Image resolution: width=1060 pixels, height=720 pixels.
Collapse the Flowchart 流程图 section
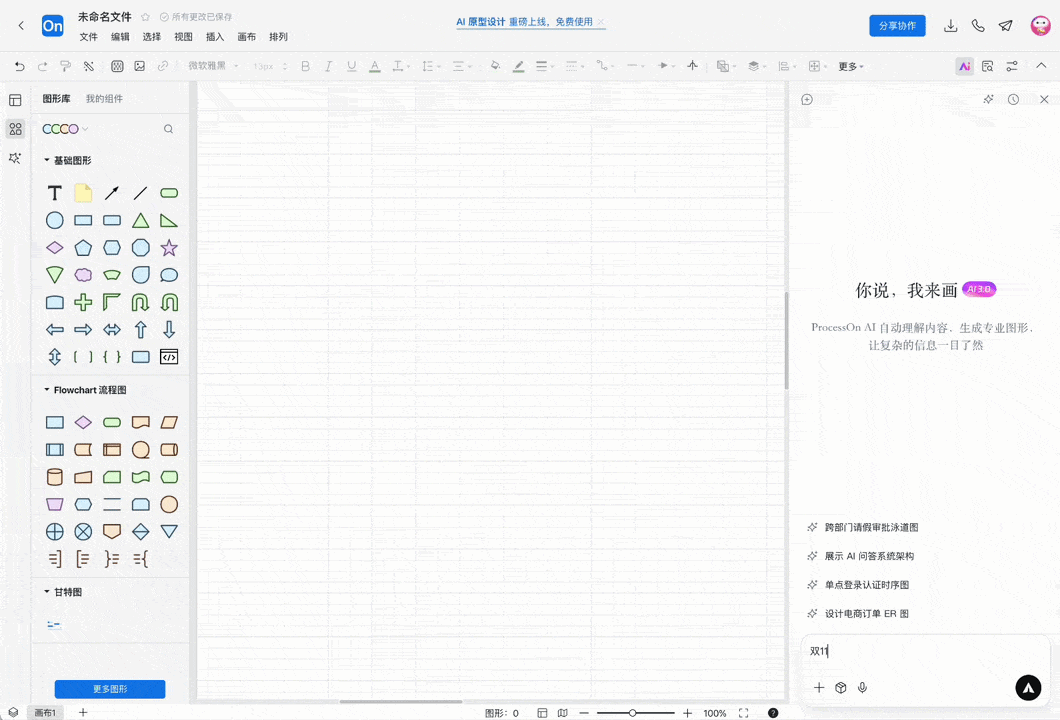(x=47, y=389)
